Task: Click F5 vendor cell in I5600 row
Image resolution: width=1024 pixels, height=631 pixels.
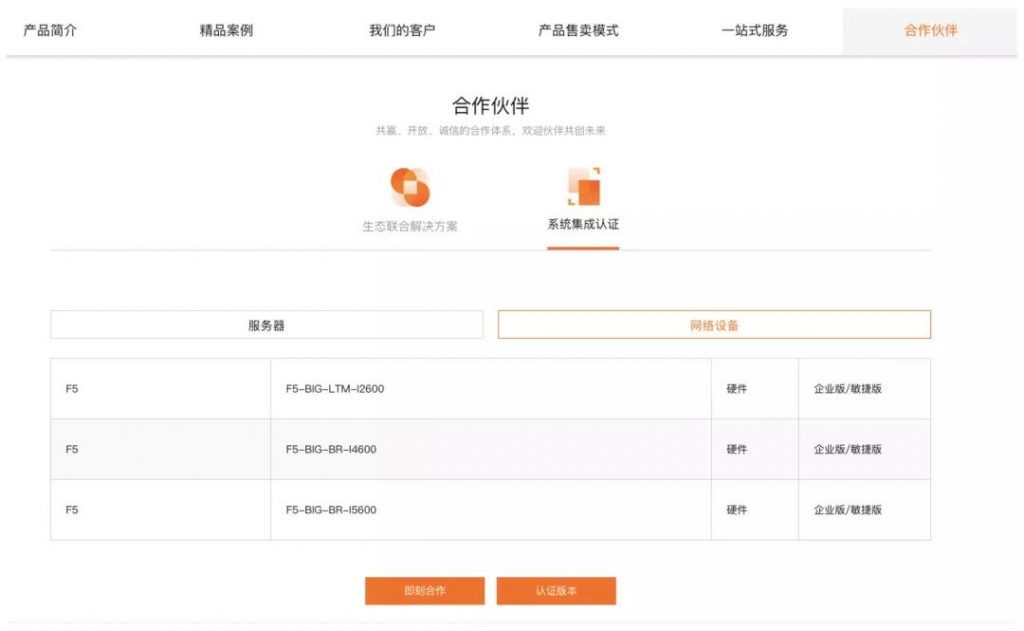Action: (x=161, y=510)
